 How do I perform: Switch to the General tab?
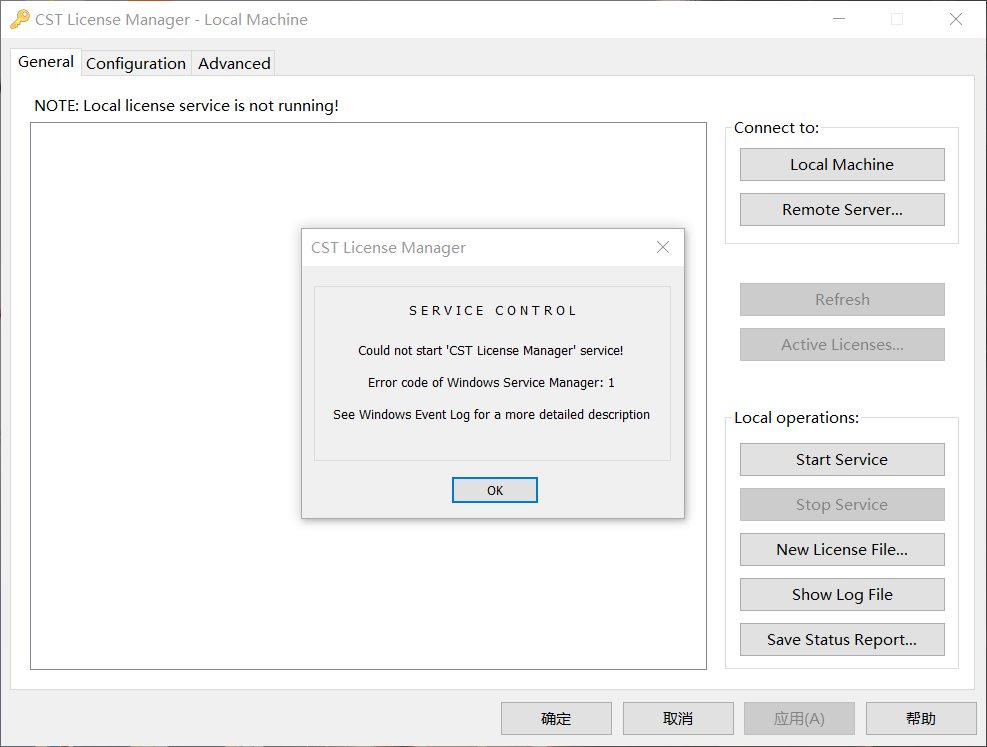click(x=46, y=62)
